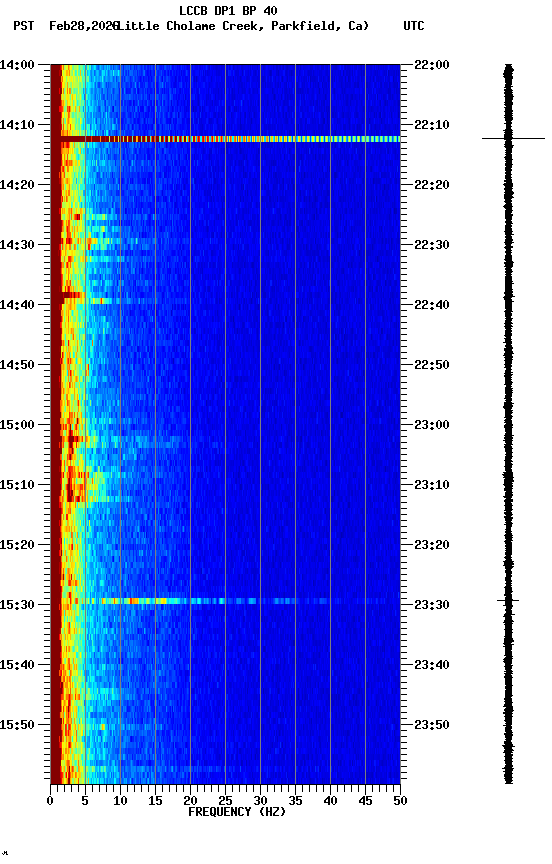Screen dimensions: 552x864
Task: Click the 22:10 UTC time label
Action: [432, 125]
